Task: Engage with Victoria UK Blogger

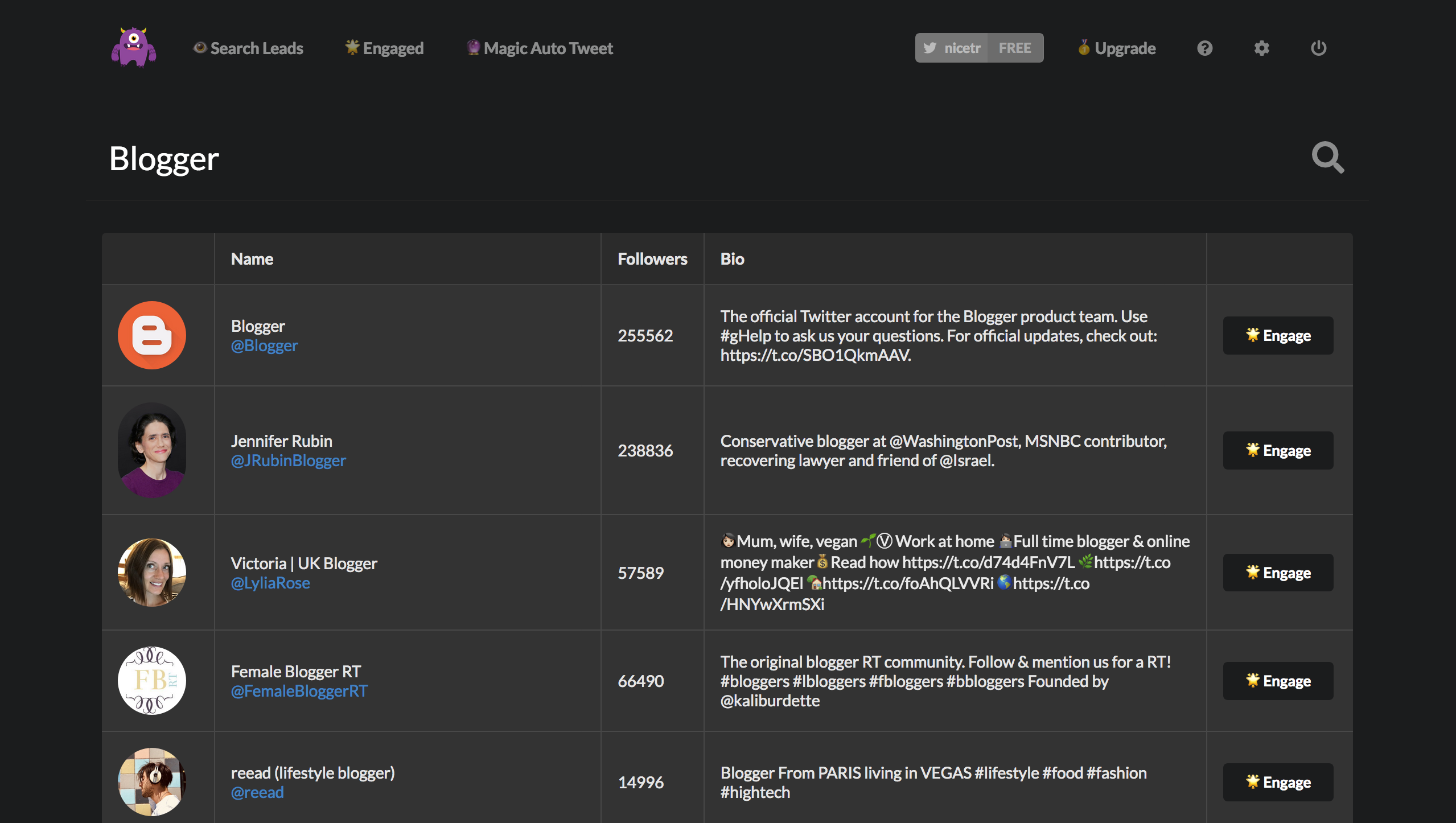Action: tap(1278, 573)
